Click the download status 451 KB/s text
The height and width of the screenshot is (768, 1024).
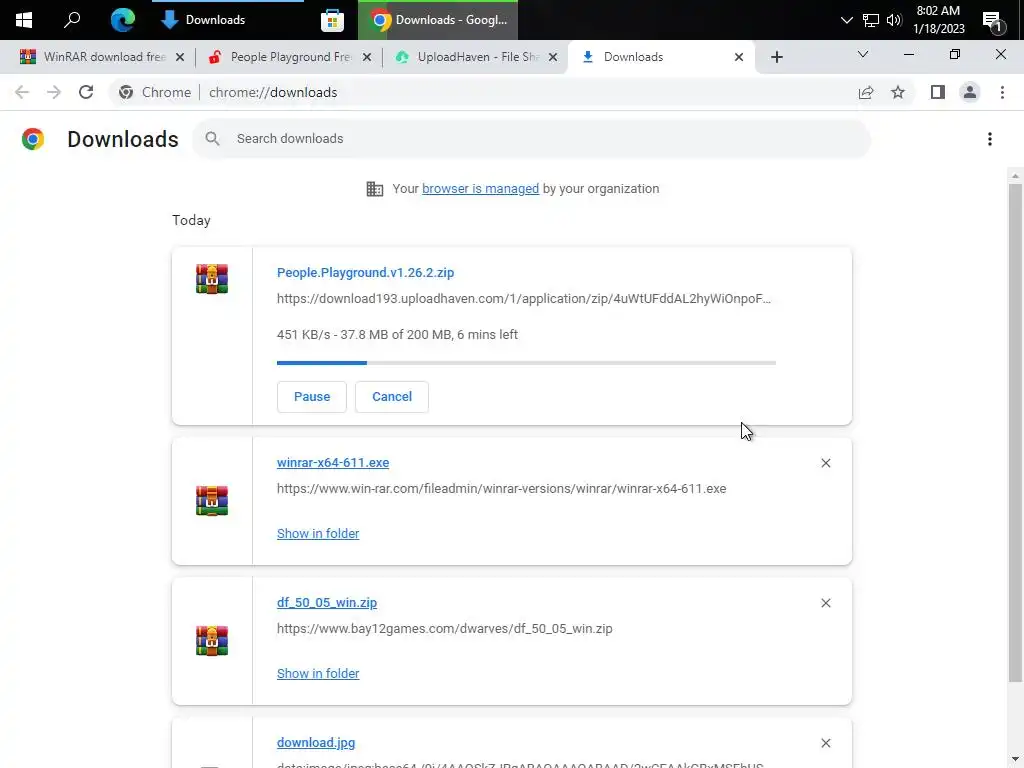tap(397, 334)
